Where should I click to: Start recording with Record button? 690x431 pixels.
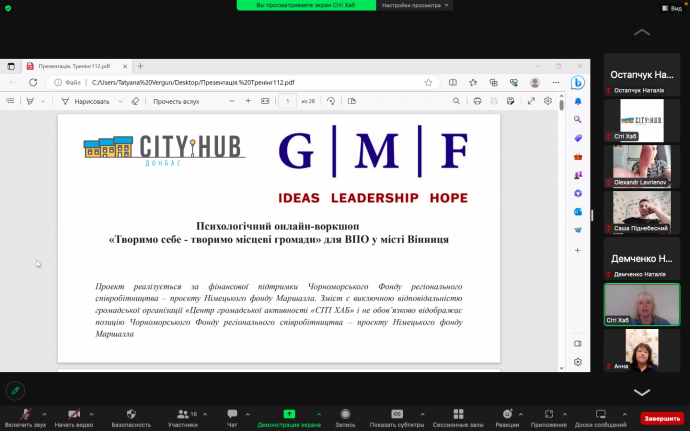(x=345, y=418)
